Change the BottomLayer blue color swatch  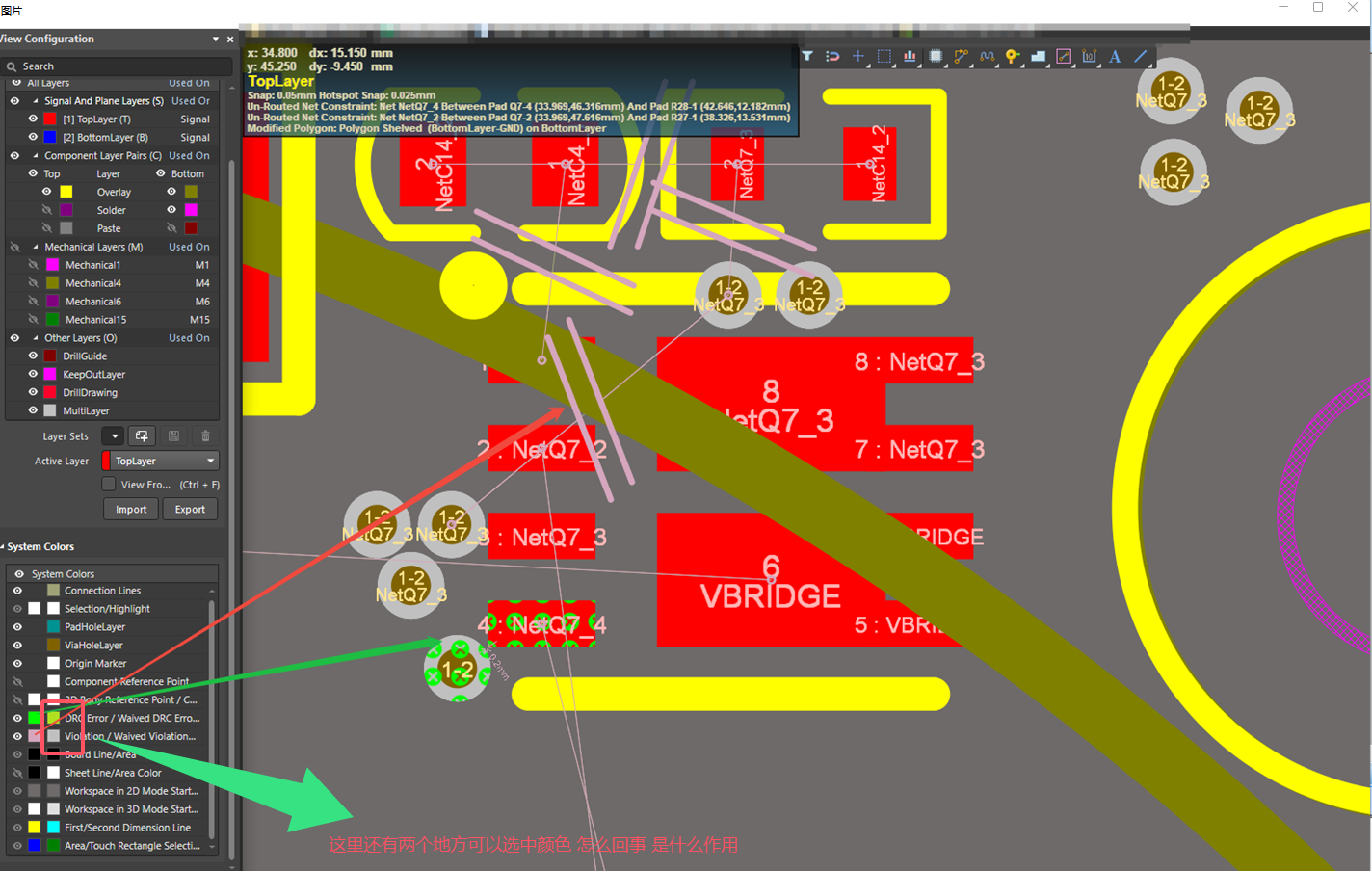point(50,138)
